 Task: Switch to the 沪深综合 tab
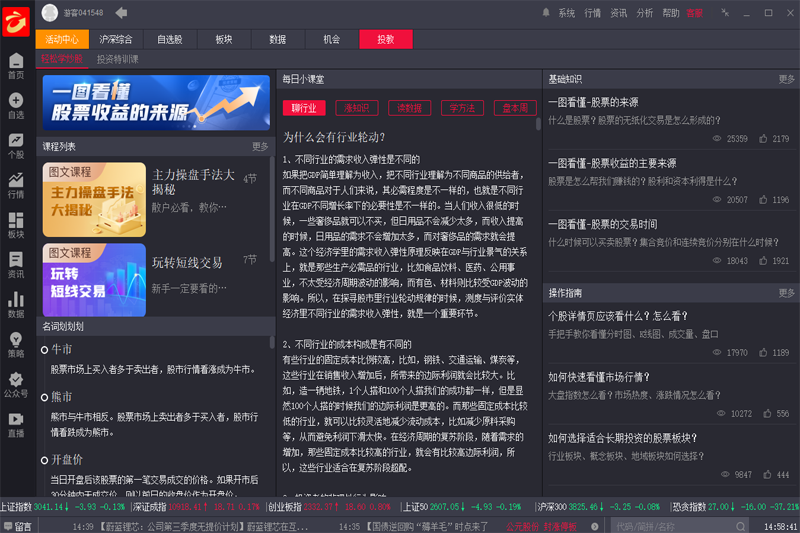point(116,39)
